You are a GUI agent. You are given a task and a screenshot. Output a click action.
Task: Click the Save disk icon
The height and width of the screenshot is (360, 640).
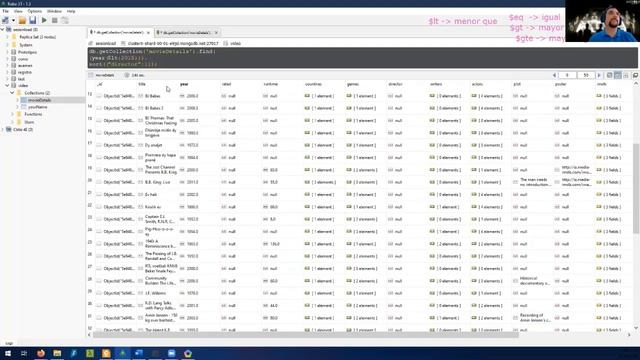click(33, 20)
